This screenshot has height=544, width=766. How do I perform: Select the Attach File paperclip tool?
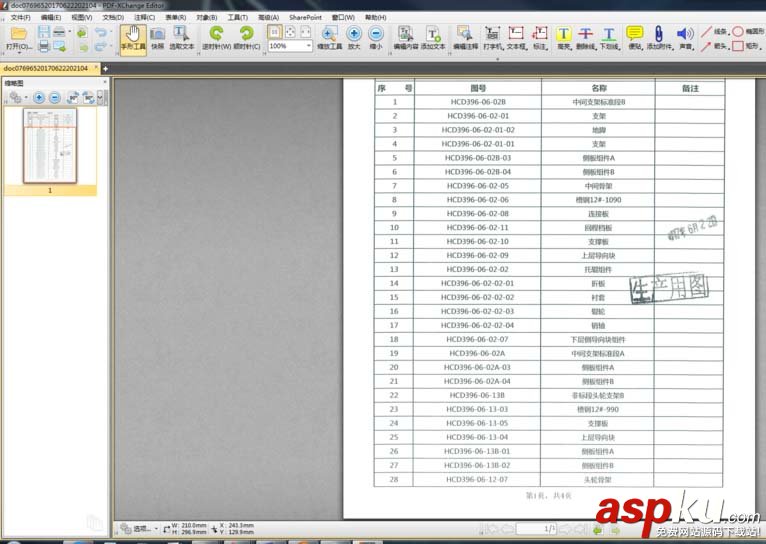(659, 39)
